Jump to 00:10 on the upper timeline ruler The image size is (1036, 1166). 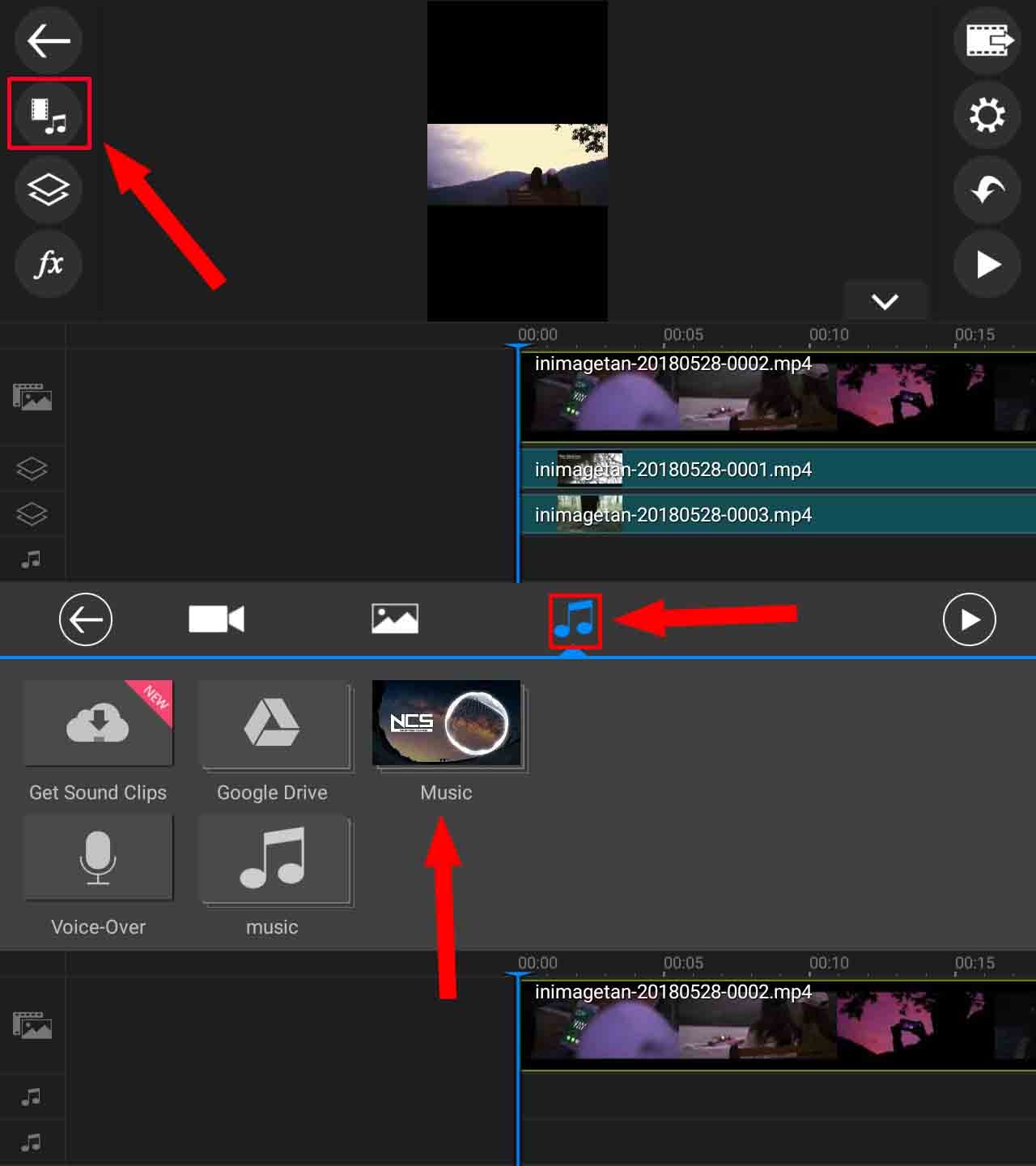coord(829,334)
